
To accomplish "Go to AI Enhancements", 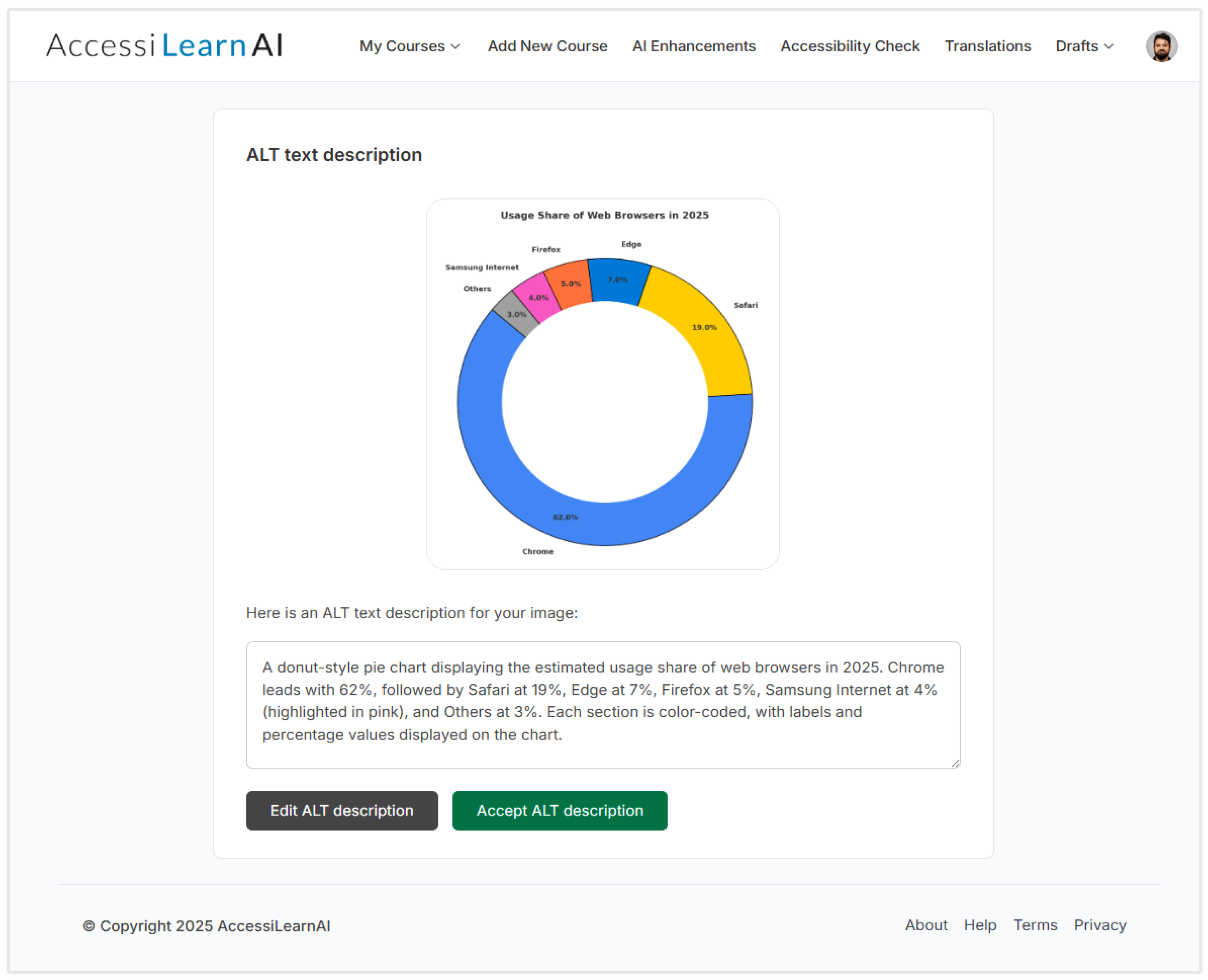I will 693,46.
